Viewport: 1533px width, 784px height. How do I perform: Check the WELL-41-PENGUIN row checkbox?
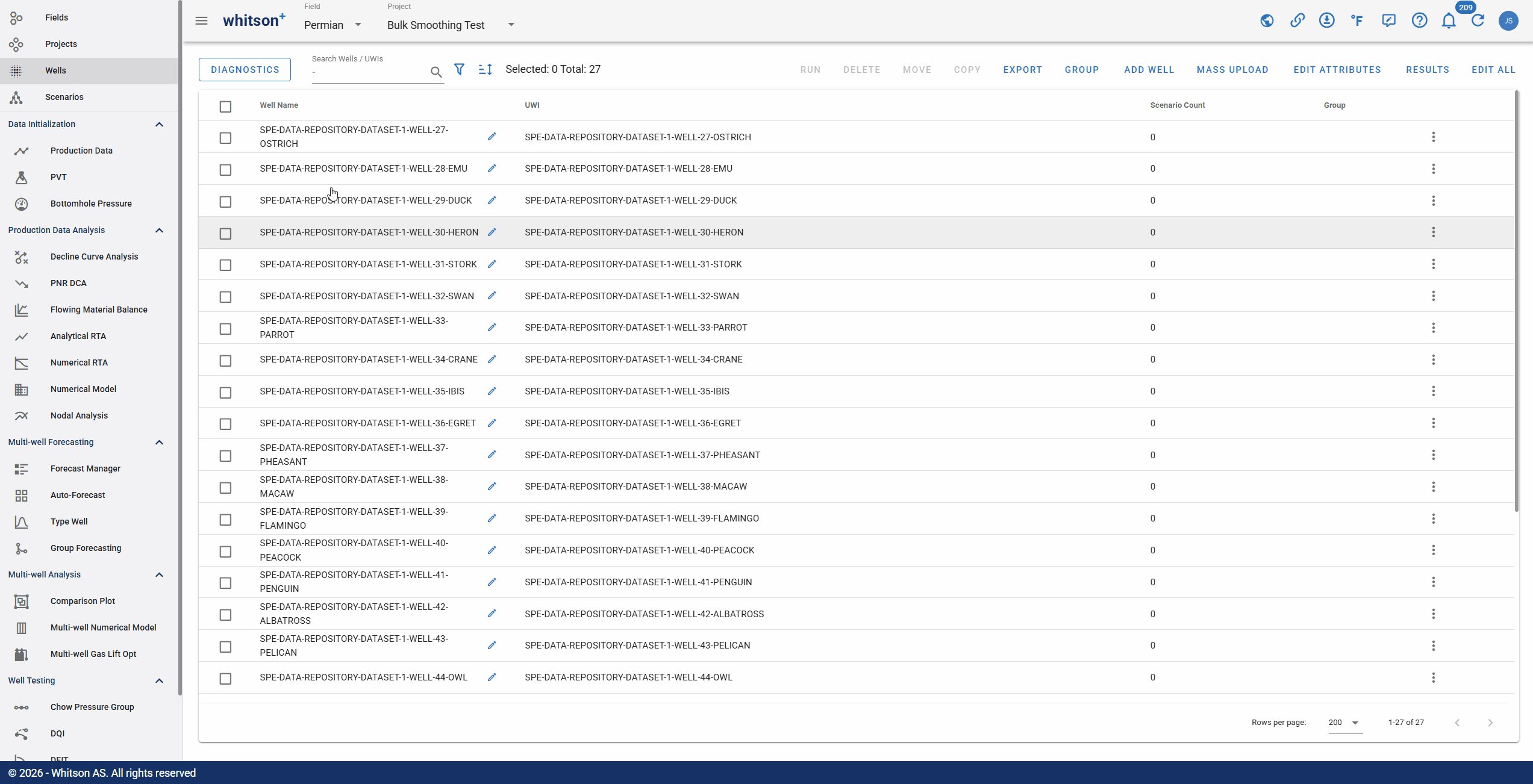225,583
